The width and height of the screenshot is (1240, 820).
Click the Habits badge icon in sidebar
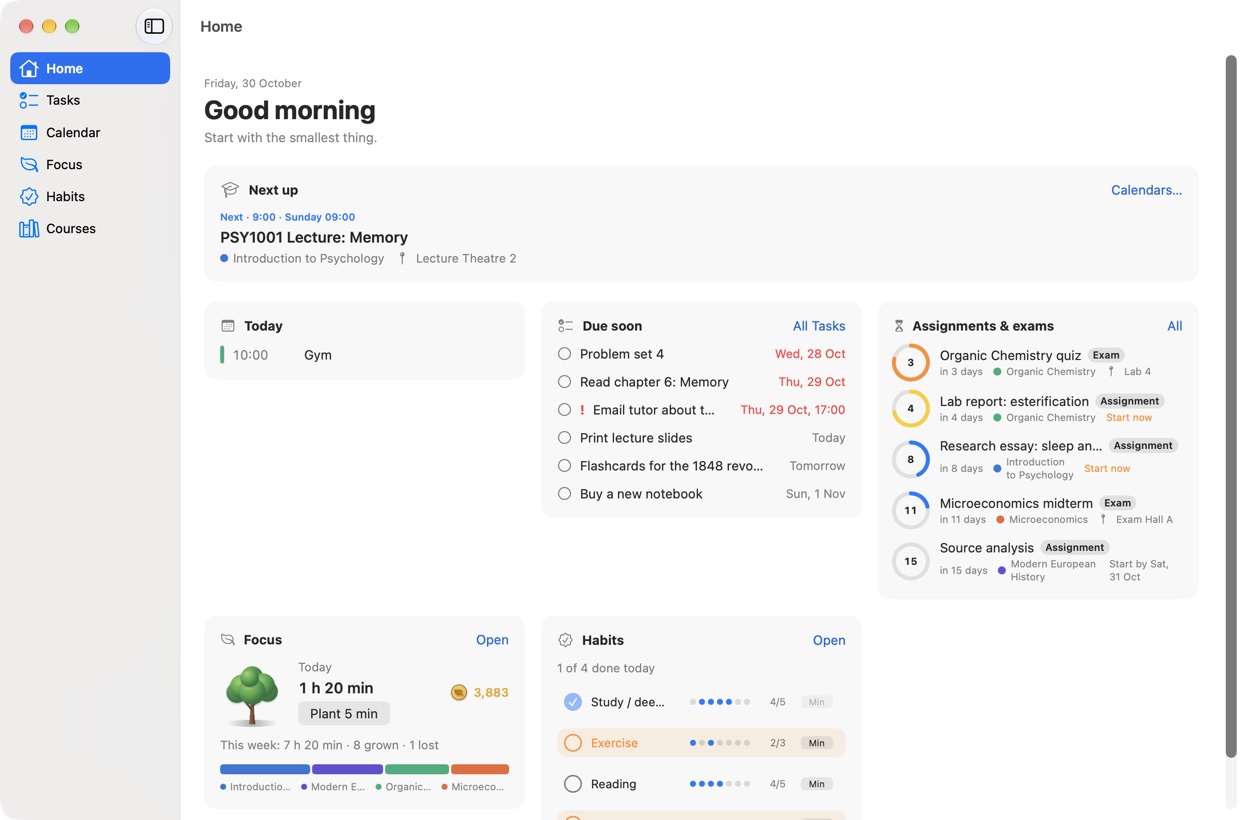click(29, 196)
